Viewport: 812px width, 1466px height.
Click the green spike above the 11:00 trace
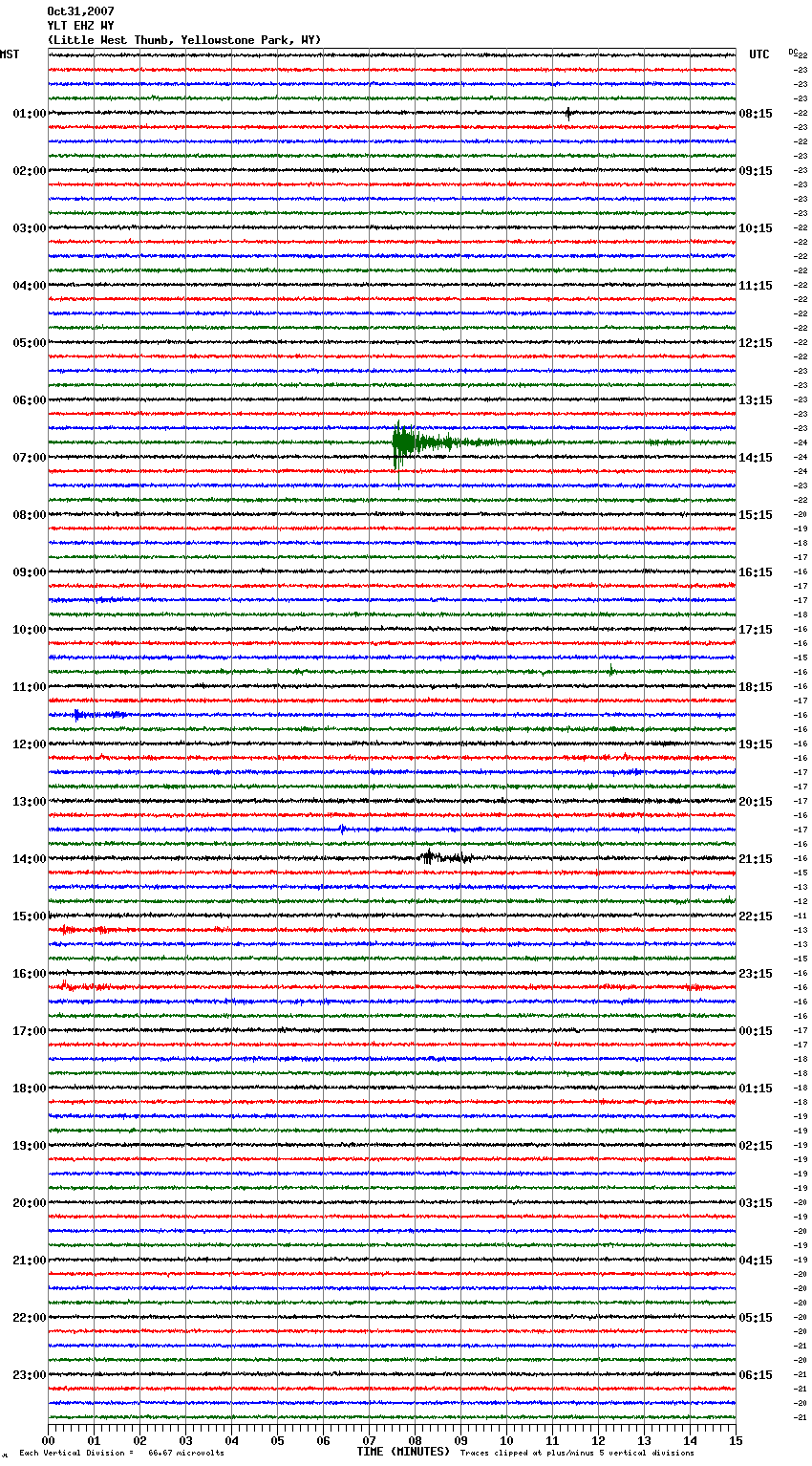click(x=610, y=671)
